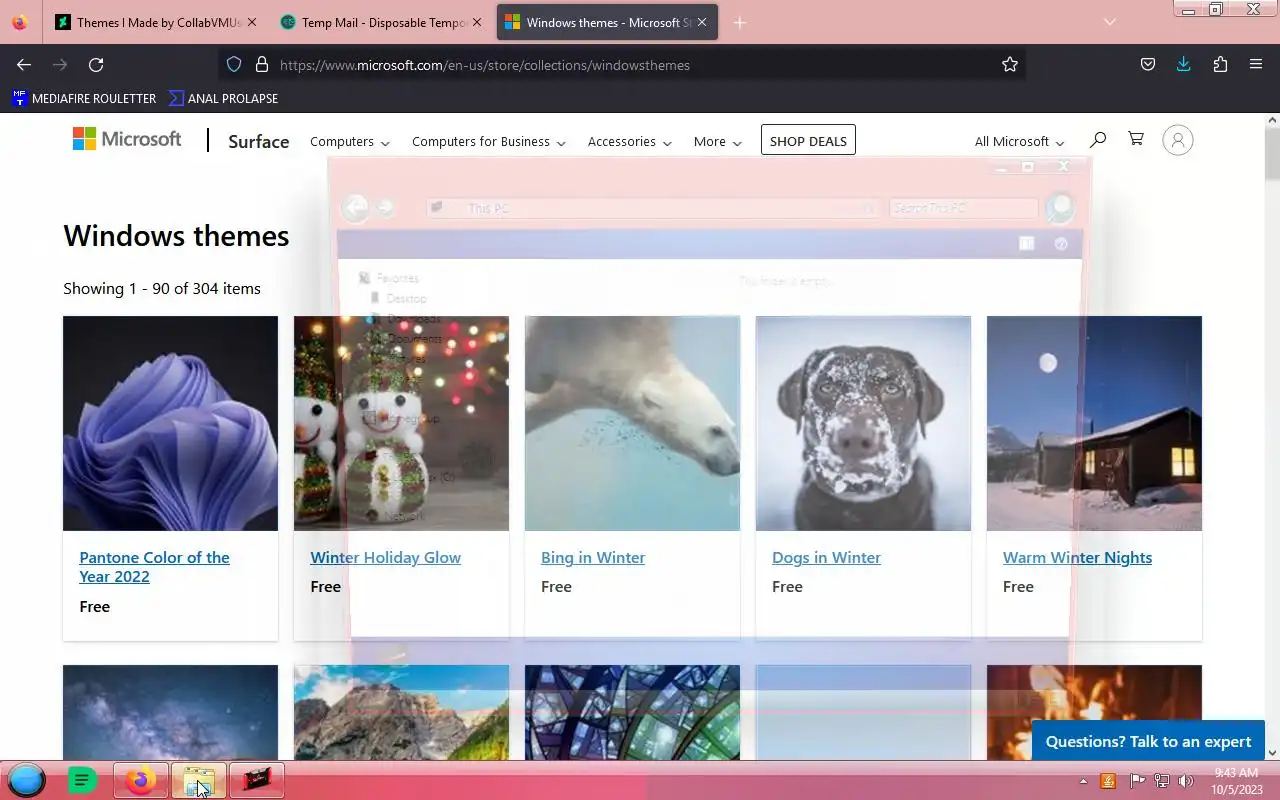Click the Warm Winter Nights cabin thumbnail

(x=1094, y=423)
